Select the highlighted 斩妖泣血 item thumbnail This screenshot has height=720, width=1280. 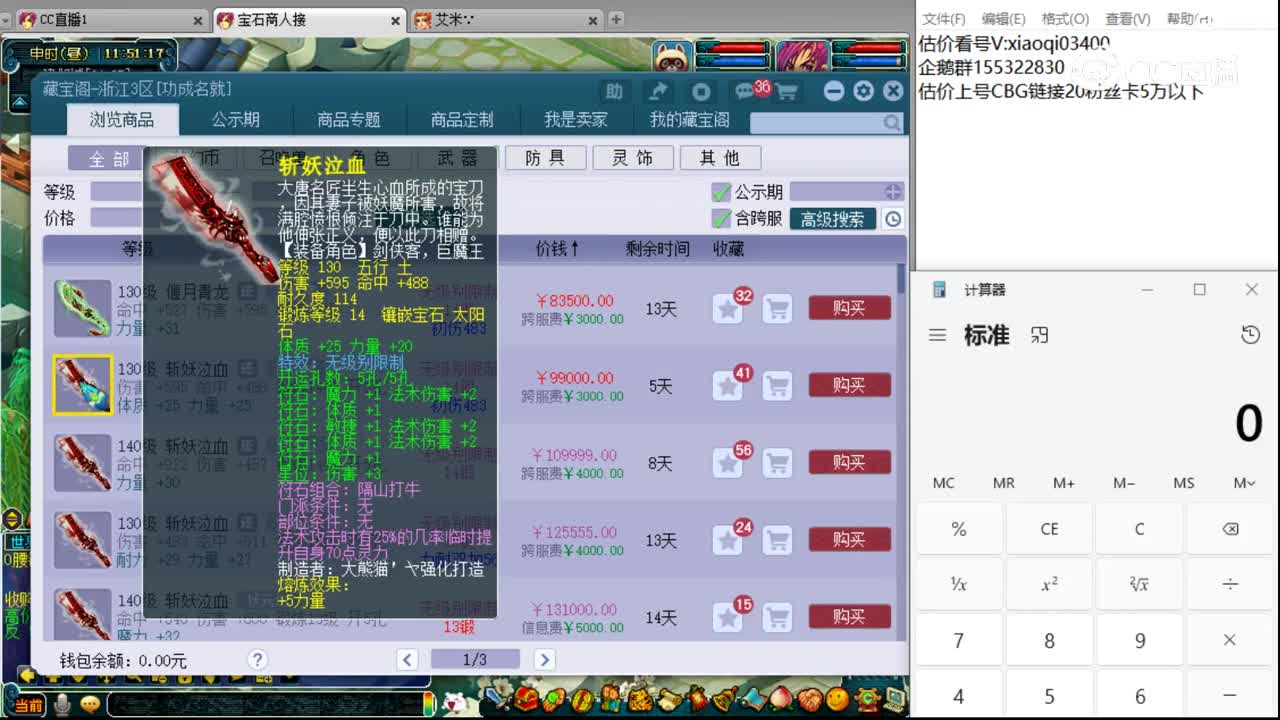82,385
